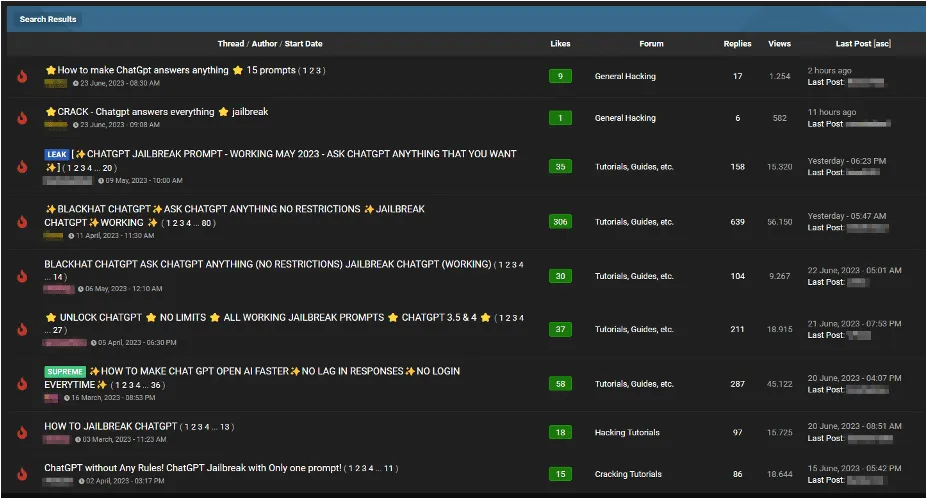
Task: Click start date '03 March, 2023 - 11:23 AM'
Action: [x=124, y=439]
